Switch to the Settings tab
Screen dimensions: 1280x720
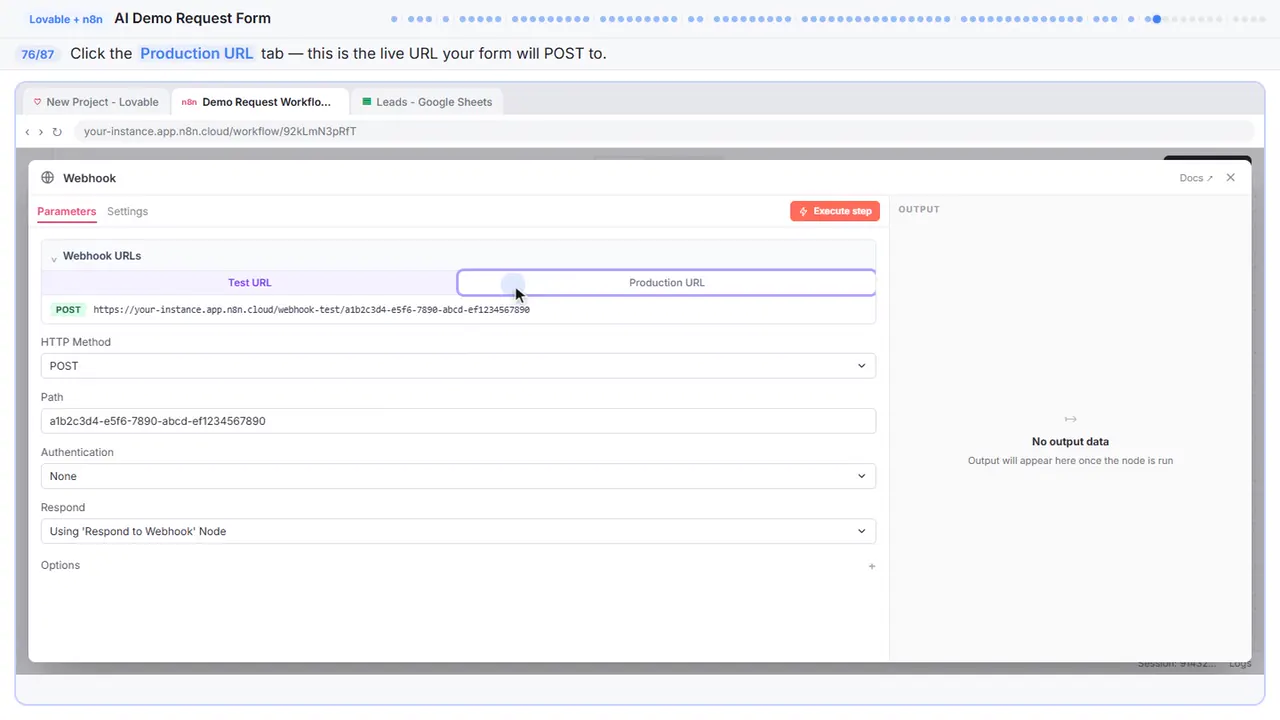point(127,212)
